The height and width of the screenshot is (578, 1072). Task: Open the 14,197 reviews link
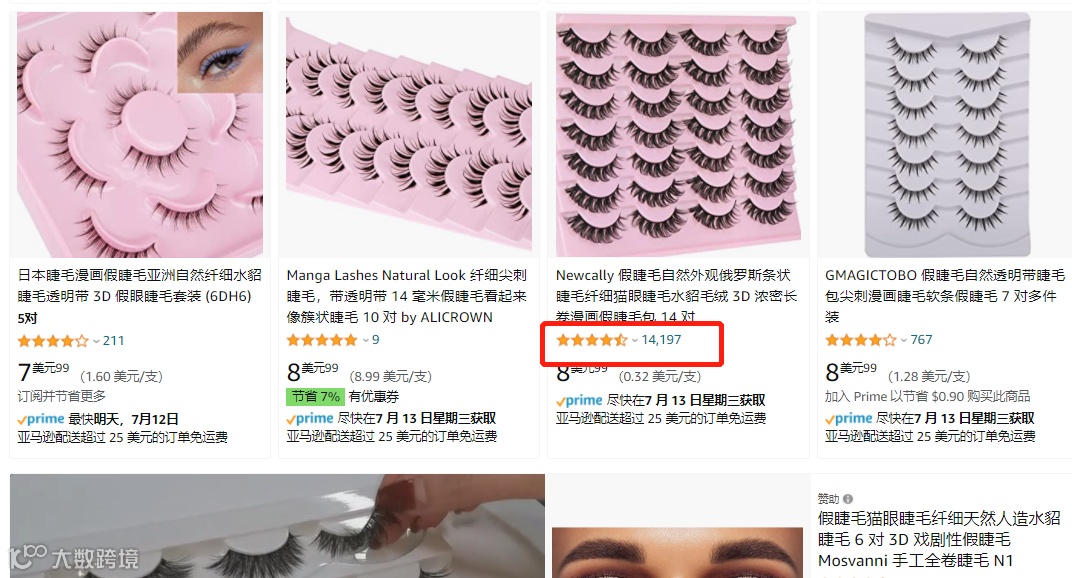tap(661, 340)
